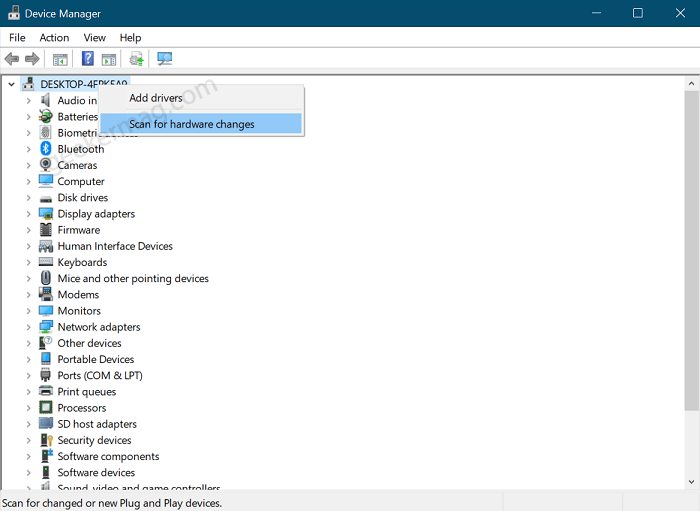Click the Bluetooth category icon

tap(46, 149)
